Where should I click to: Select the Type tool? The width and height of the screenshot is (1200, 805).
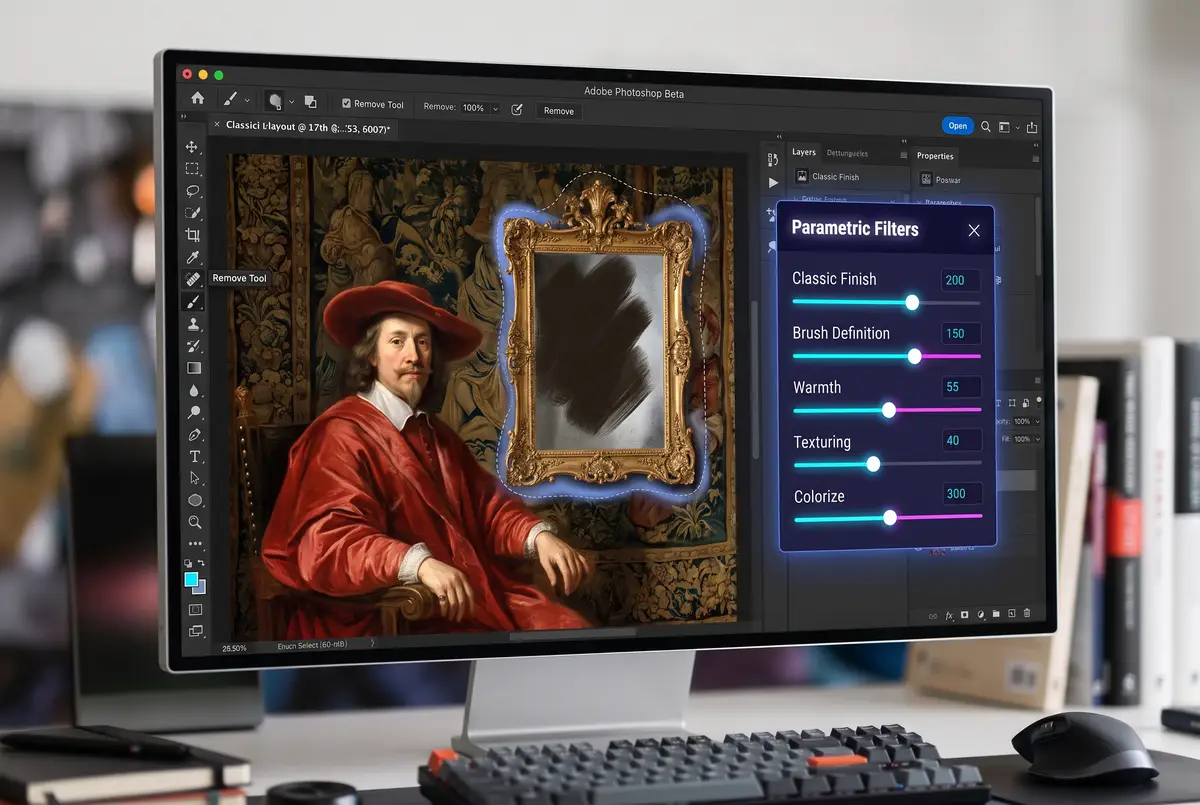click(195, 456)
